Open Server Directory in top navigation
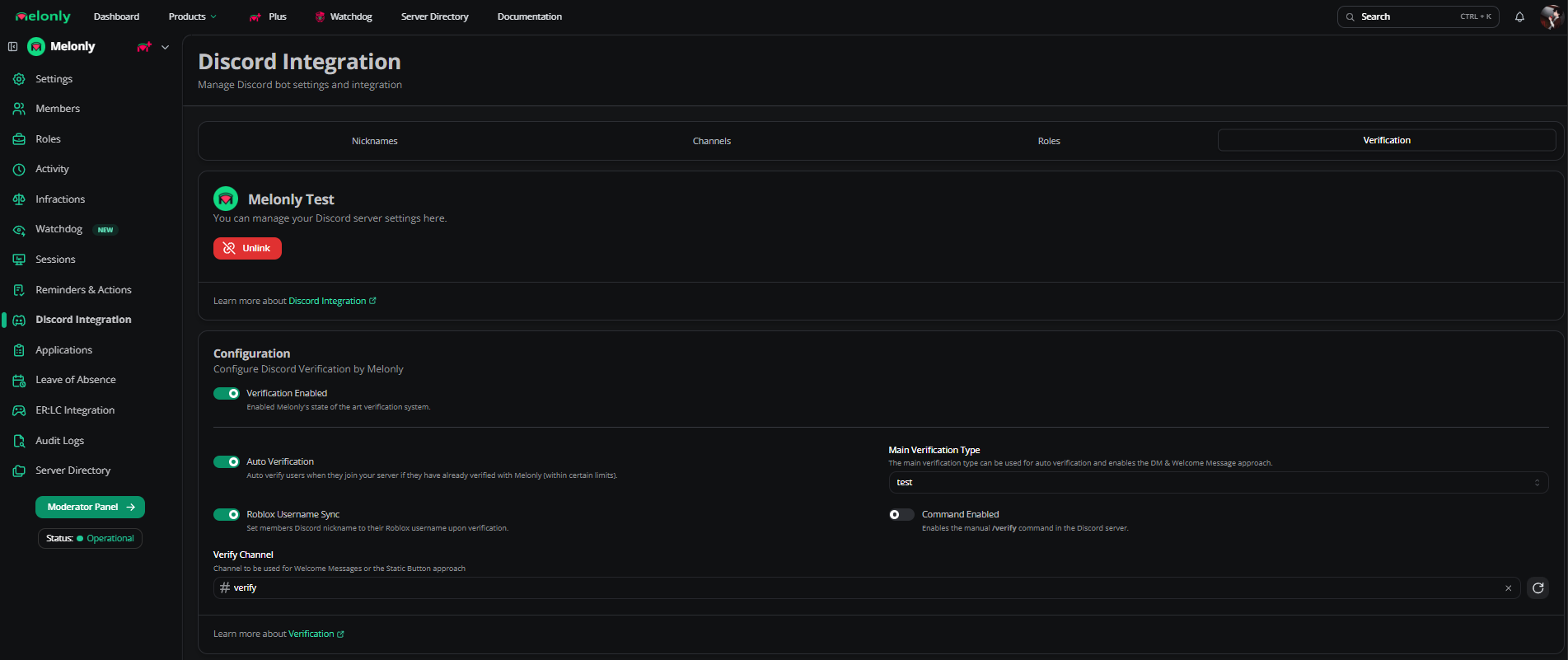The height and width of the screenshot is (660, 1568). coord(435,16)
